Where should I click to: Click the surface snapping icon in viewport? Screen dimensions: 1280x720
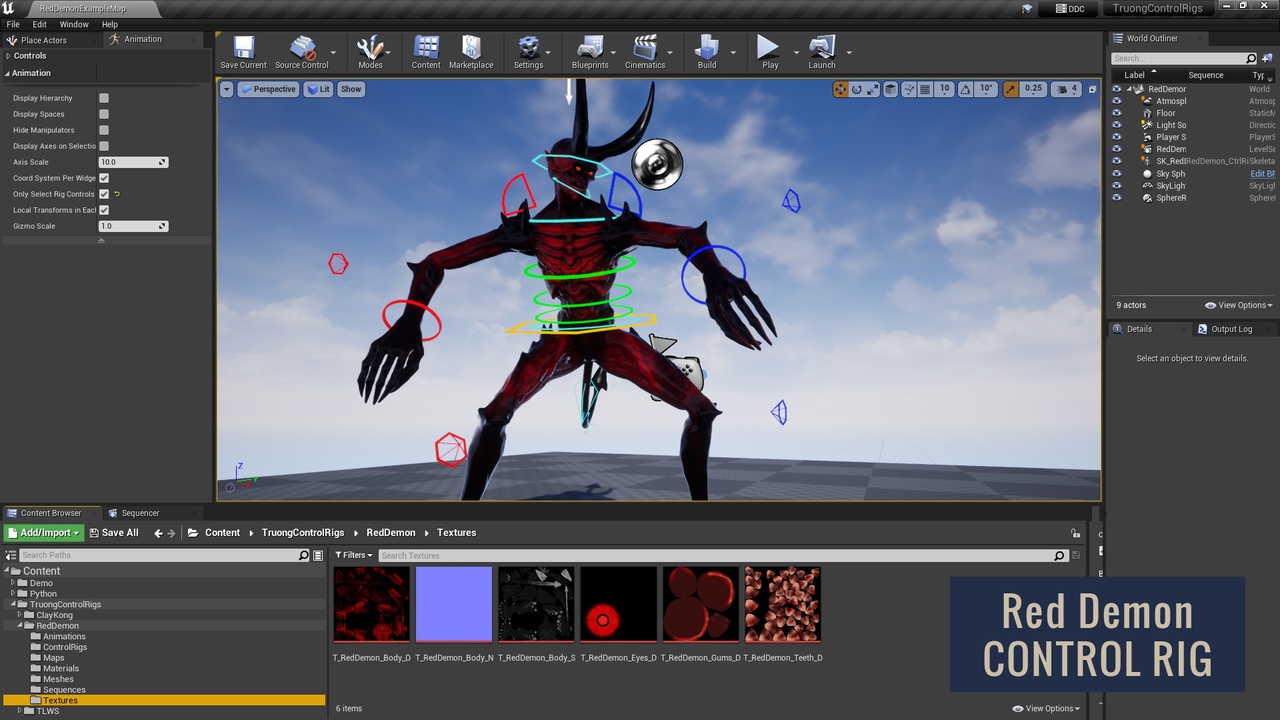[909, 89]
